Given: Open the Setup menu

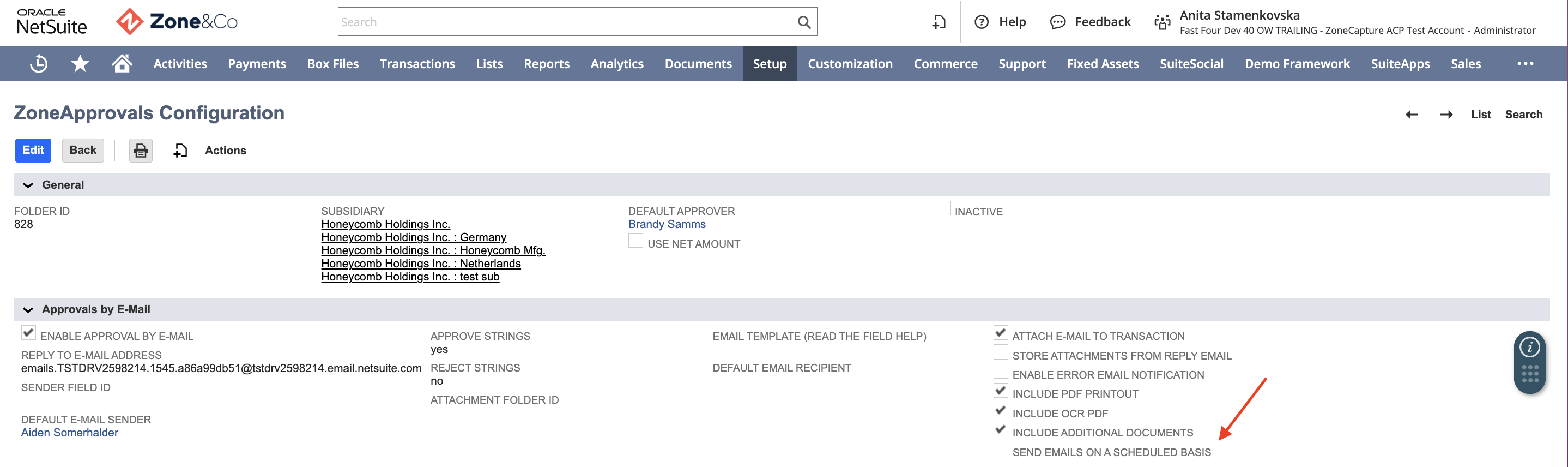Looking at the screenshot, I should tap(770, 63).
